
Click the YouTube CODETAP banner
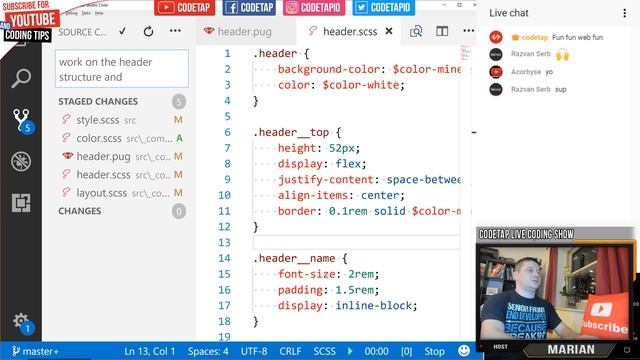point(184,8)
